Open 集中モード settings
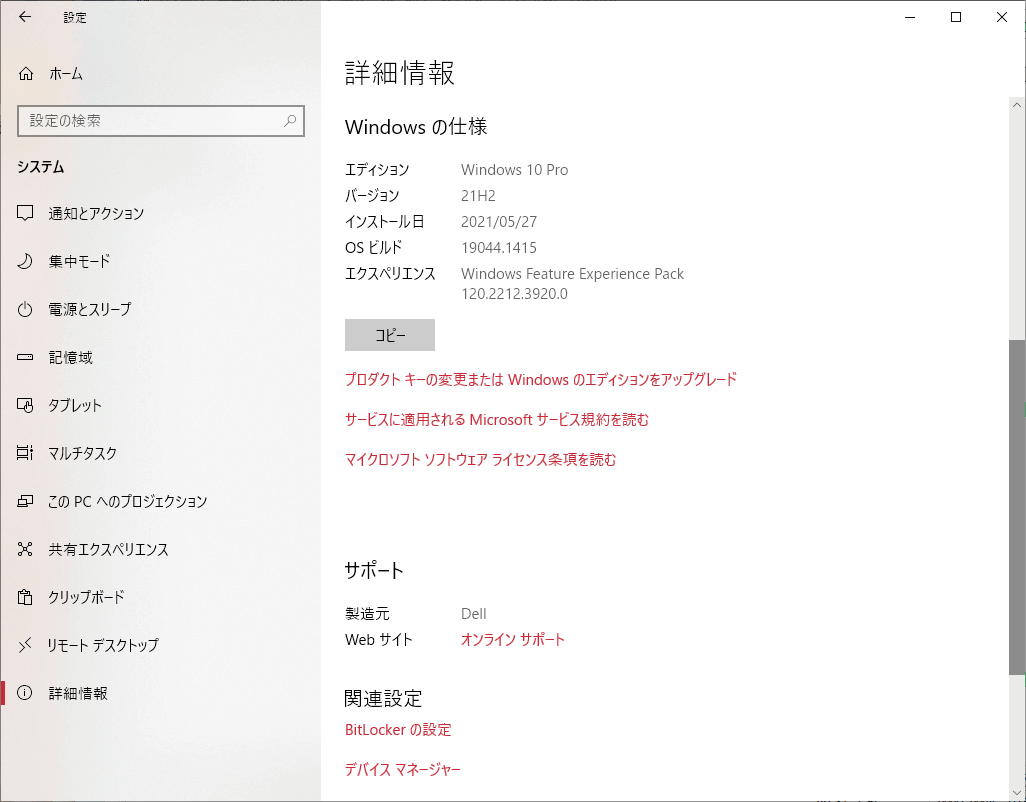The height and width of the screenshot is (802, 1026). 160,261
